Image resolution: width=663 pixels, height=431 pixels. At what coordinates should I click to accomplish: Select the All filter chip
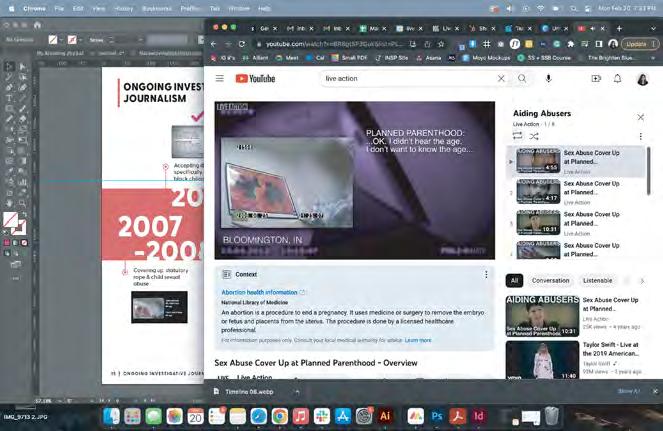(514, 280)
